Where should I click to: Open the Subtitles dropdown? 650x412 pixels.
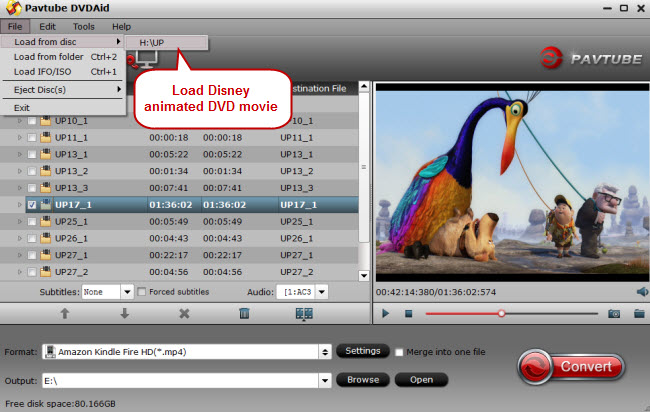pyautogui.click(x=127, y=292)
